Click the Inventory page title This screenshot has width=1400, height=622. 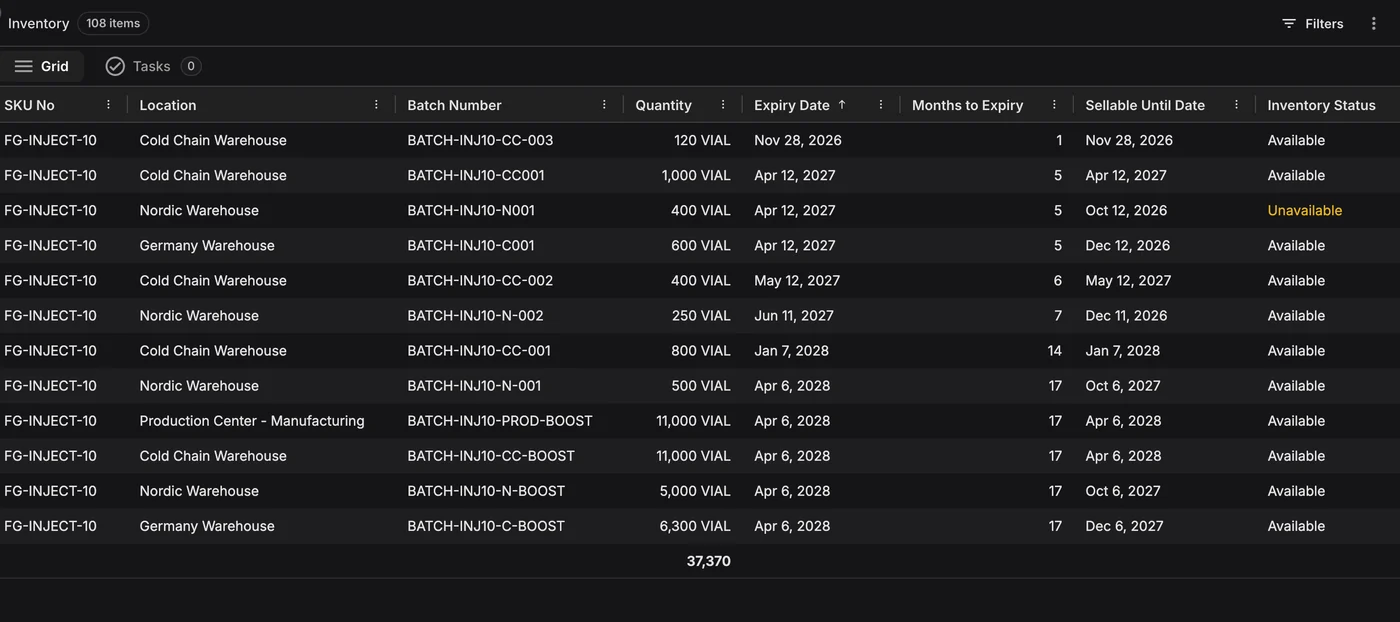click(x=38, y=23)
